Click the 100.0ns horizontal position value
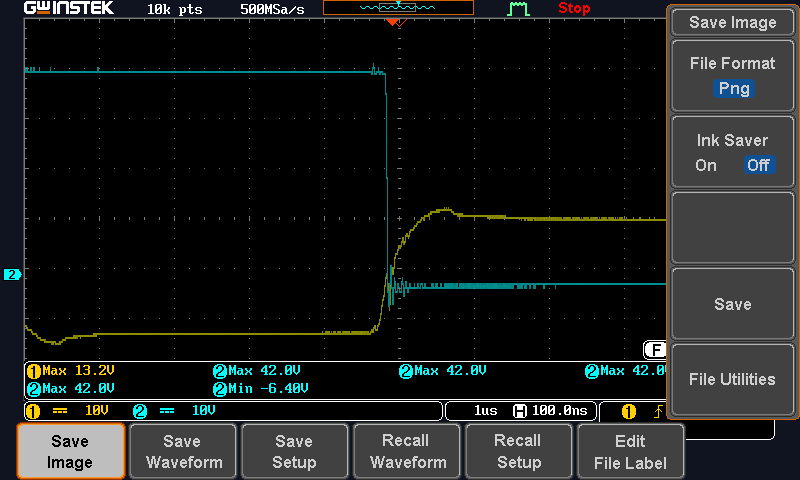 point(560,411)
